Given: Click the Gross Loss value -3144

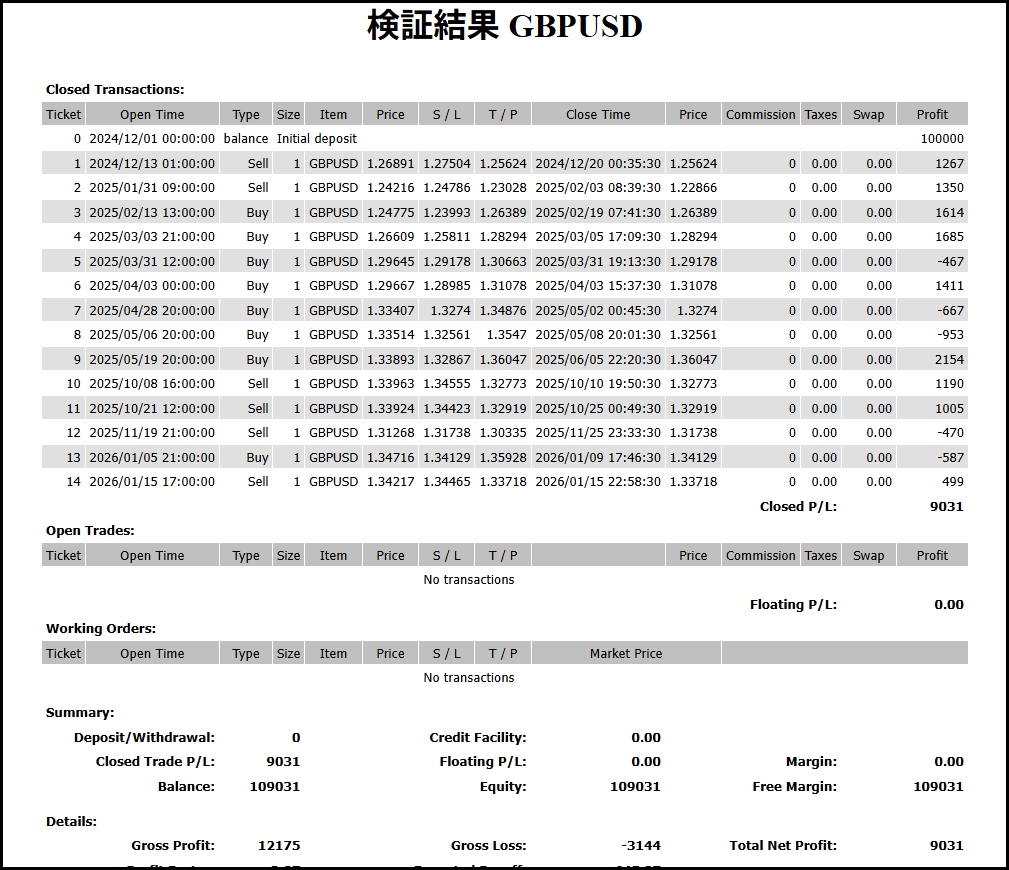Looking at the screenshot, I should pos(640,845).
